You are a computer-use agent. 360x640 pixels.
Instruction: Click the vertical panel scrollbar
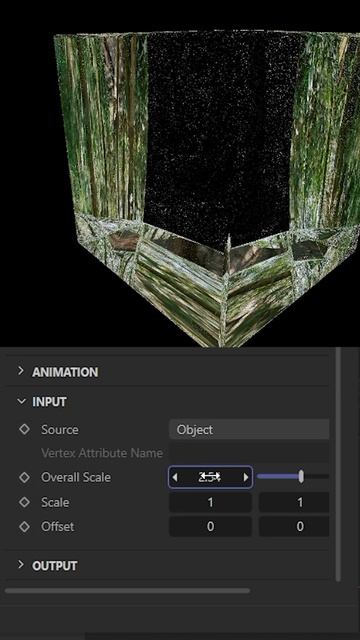pos(338,464)
